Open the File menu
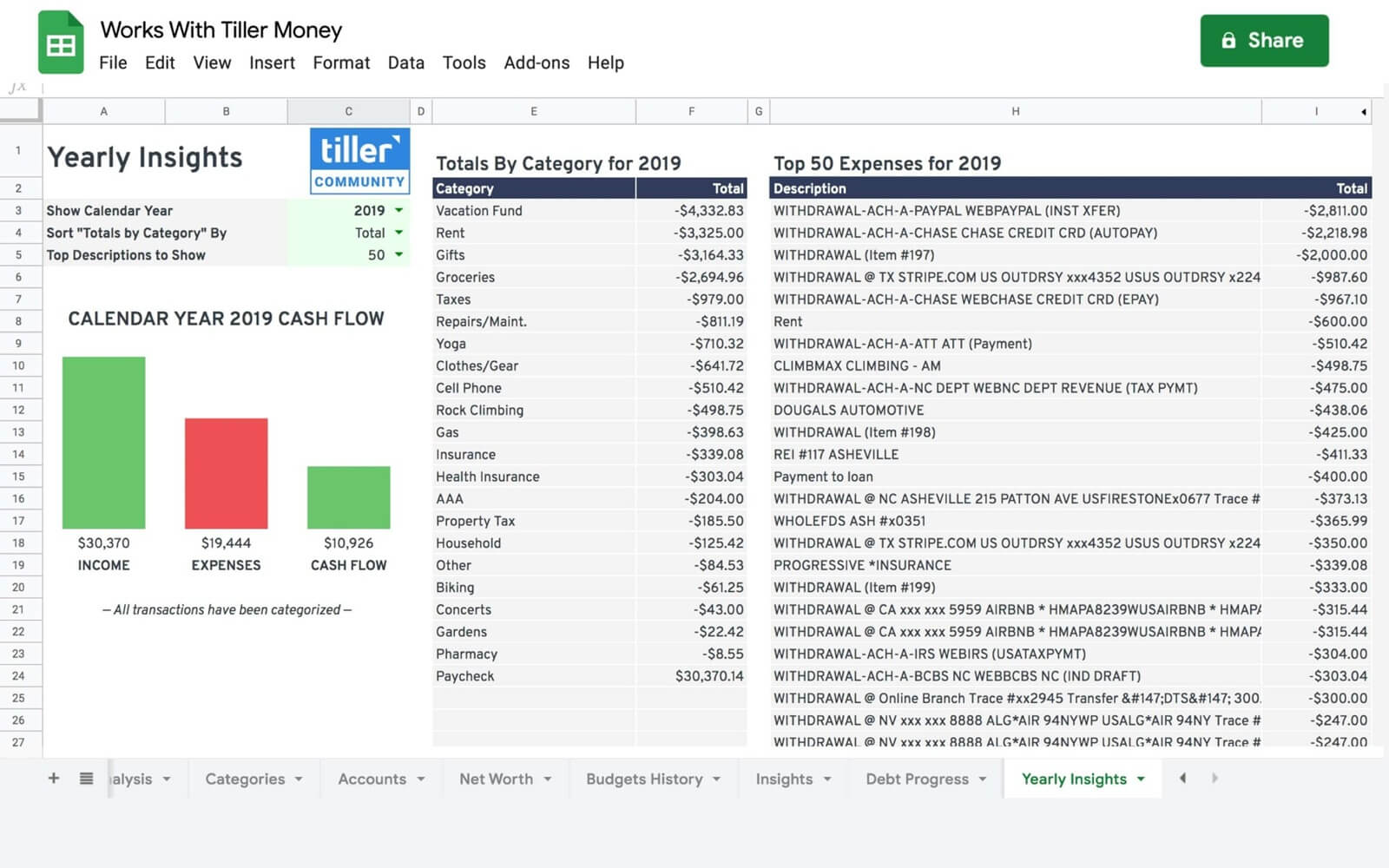 113,62
